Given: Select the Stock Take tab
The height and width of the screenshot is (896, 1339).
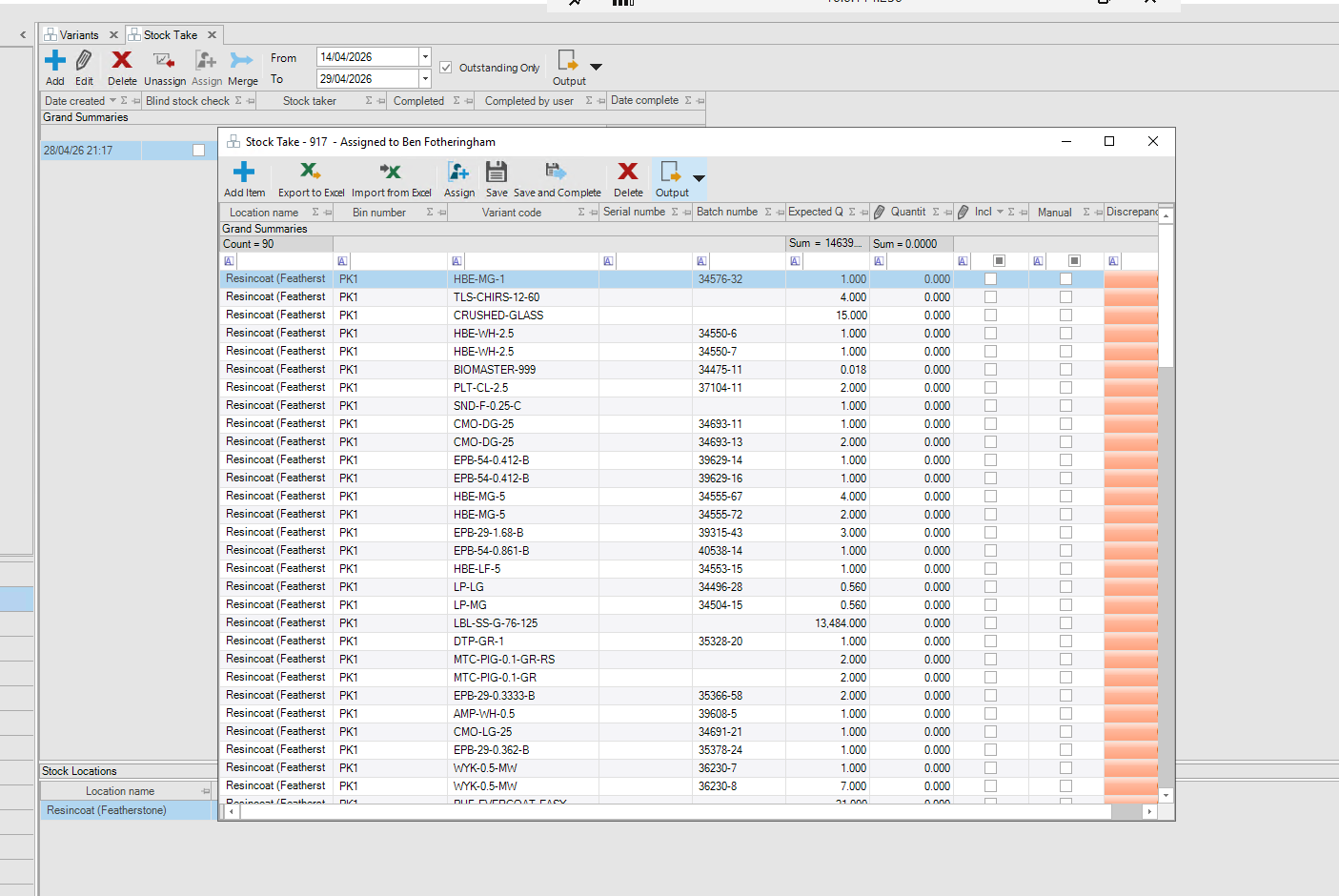Looking at the screenshot, I should (171, 35).
